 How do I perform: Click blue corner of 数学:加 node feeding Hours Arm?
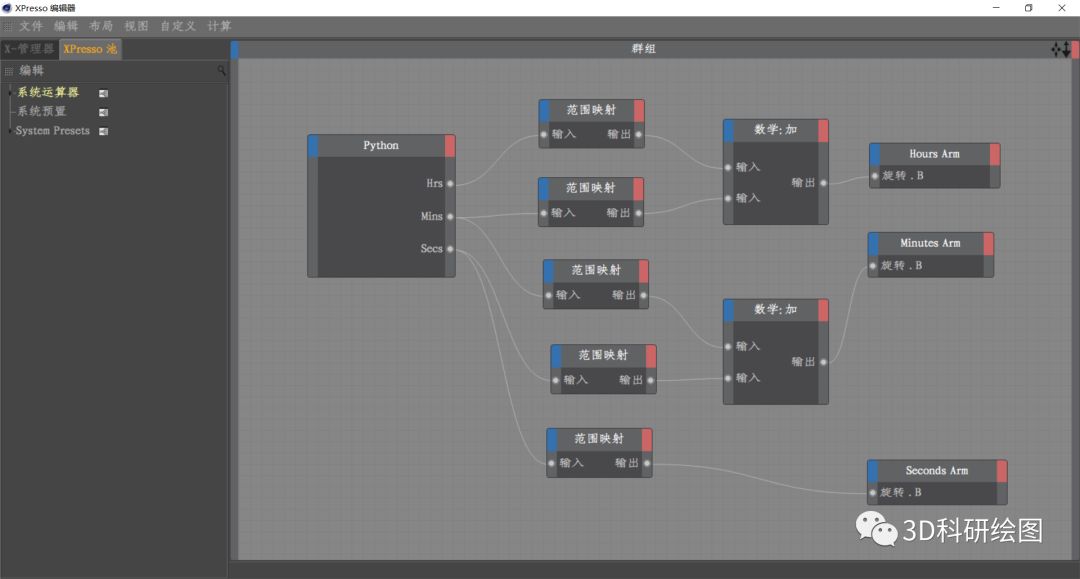729,131
